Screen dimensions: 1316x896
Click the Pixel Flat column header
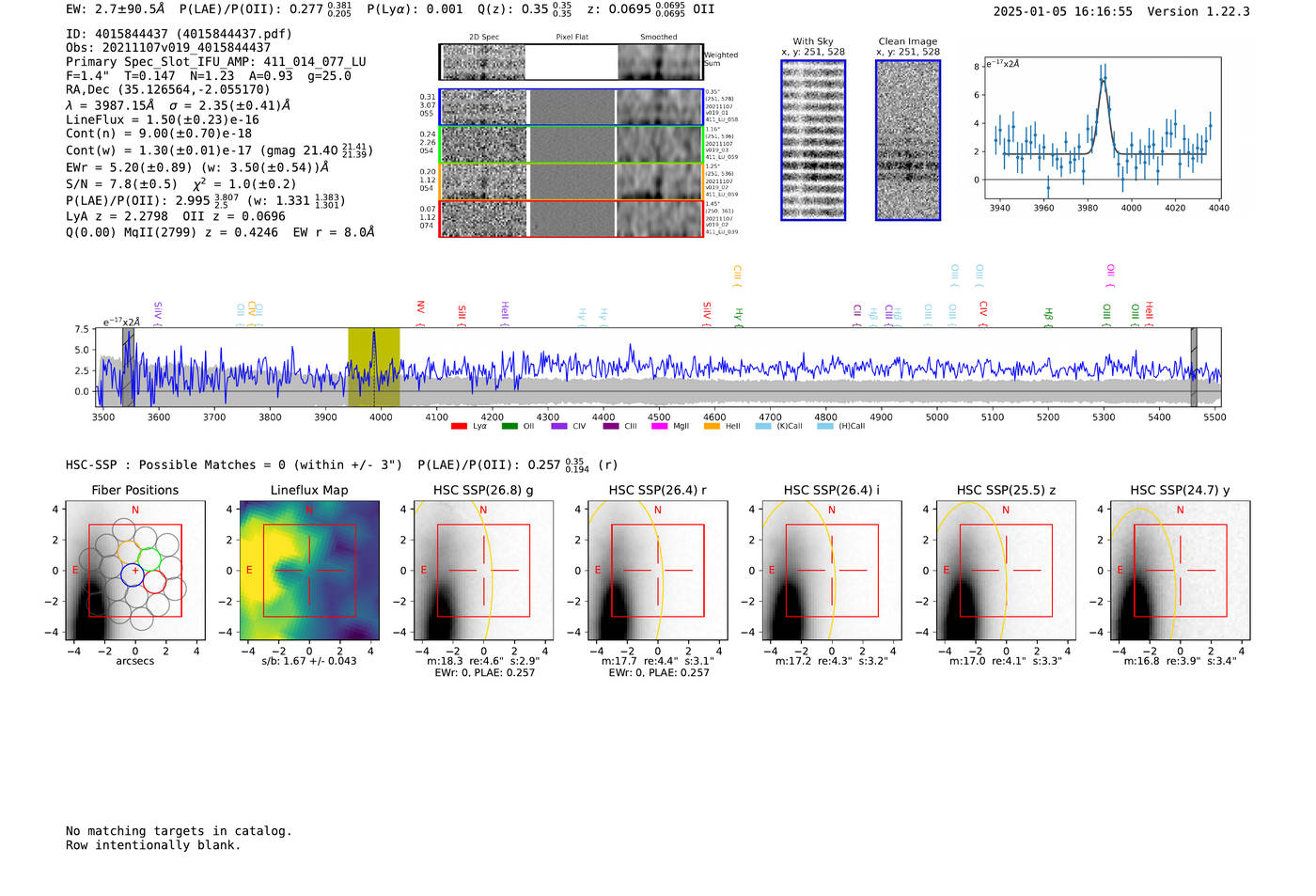[x=572, y=38]
